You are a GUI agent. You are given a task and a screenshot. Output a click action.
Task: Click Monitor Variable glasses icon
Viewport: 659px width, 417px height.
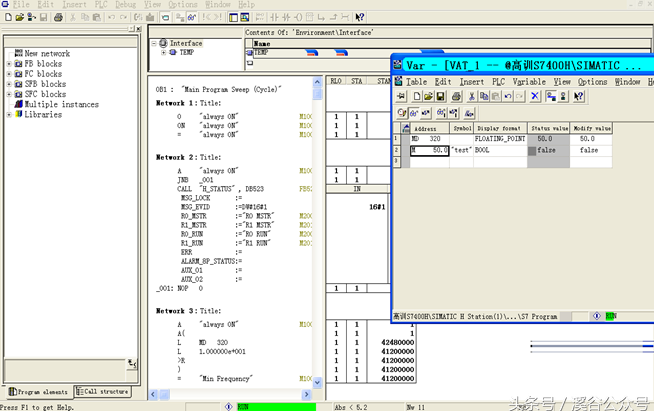coord(415,114)
